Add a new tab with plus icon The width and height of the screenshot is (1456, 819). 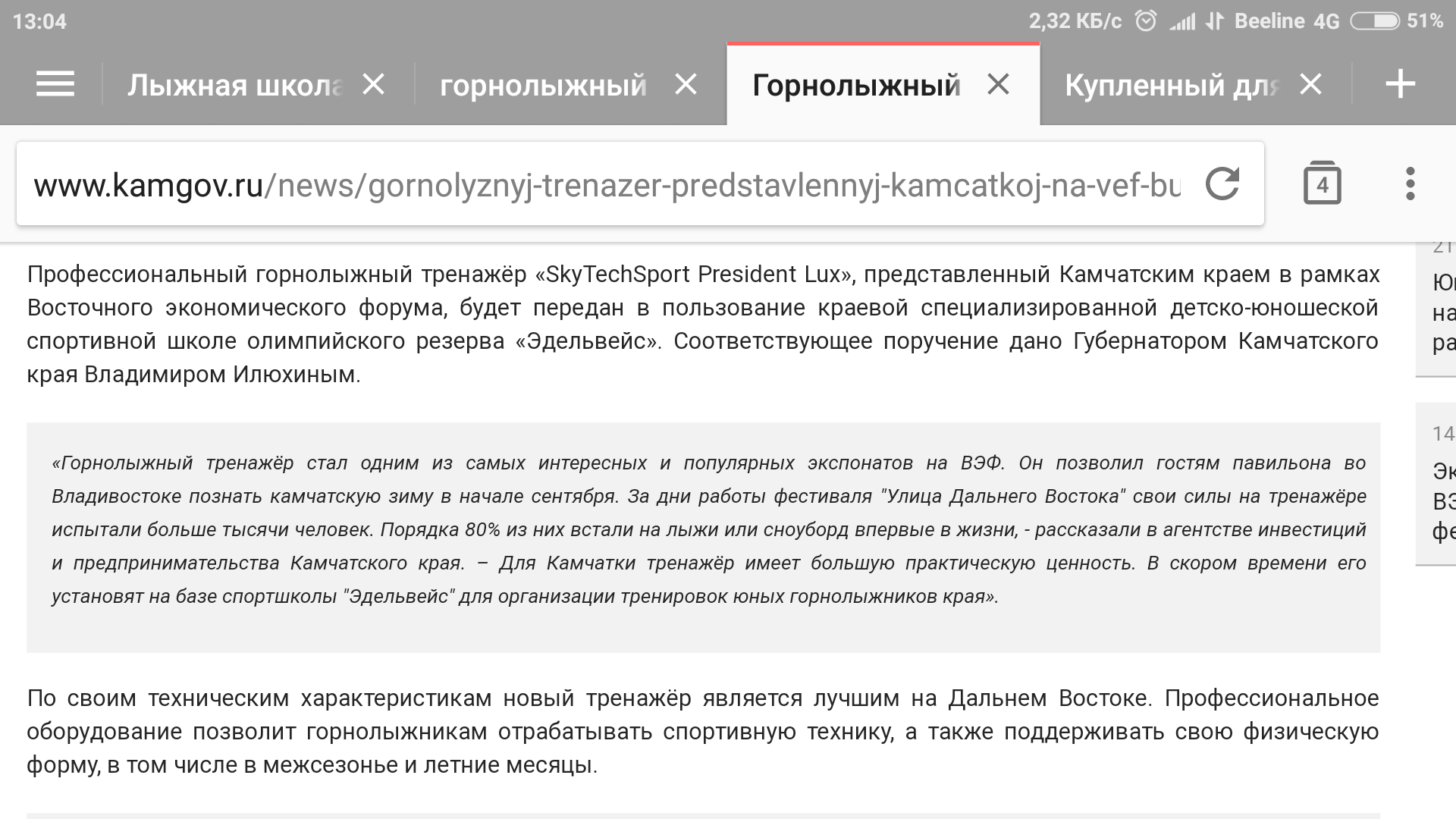click(x=1401, y=84)
